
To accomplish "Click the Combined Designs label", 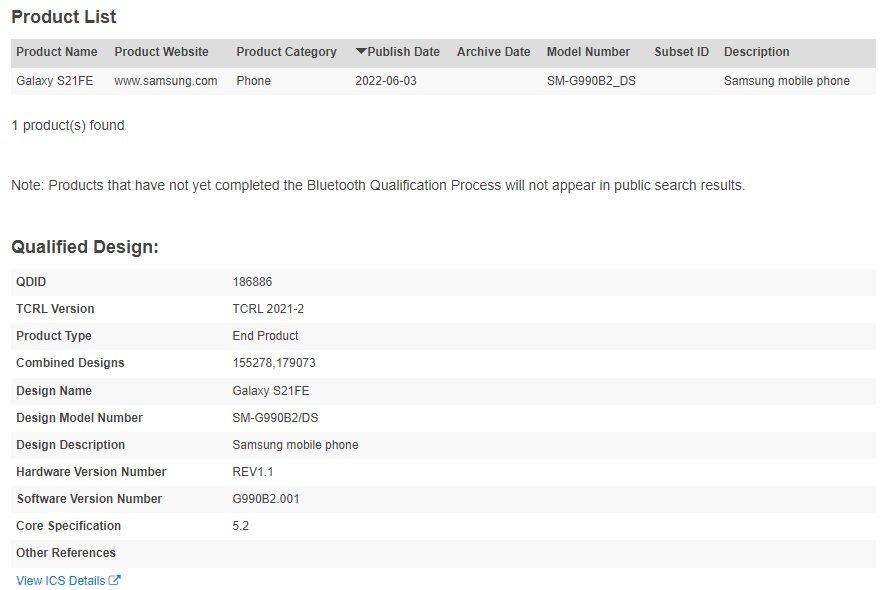I will pos(70,363).
